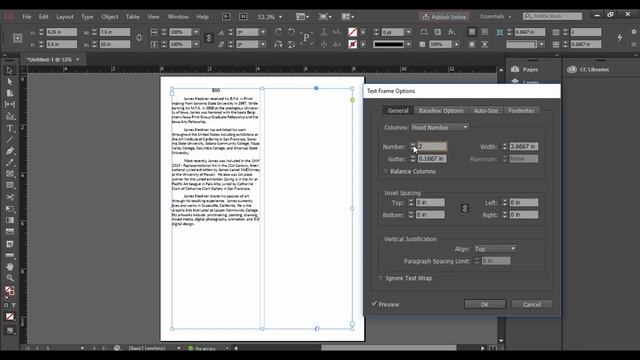Viewport: 640px width, 360px height.
Task: Select the Page tool
Action: (x=9, y=93)
